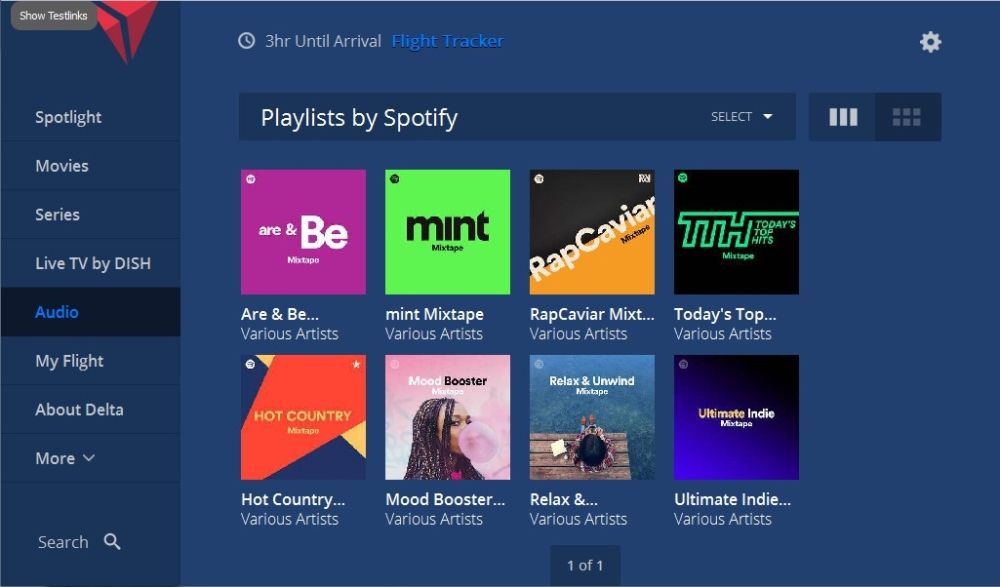Open the Search magnifier icon
This screenshot has width=1000, height=587.
(111, 541)
